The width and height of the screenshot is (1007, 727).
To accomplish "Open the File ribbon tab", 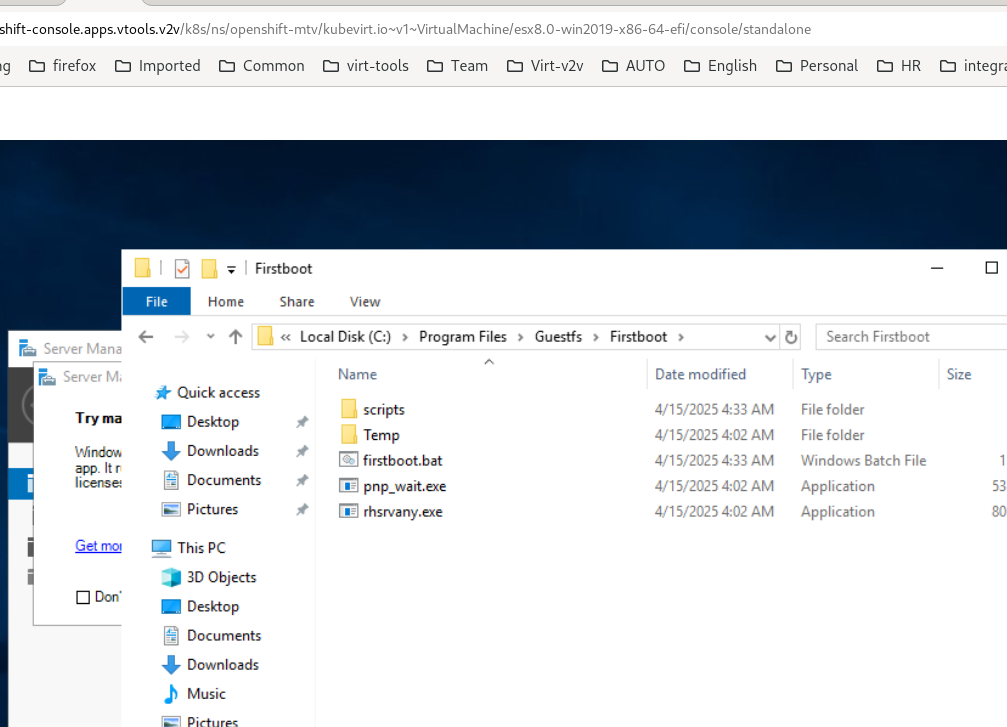I will (156, 301).
